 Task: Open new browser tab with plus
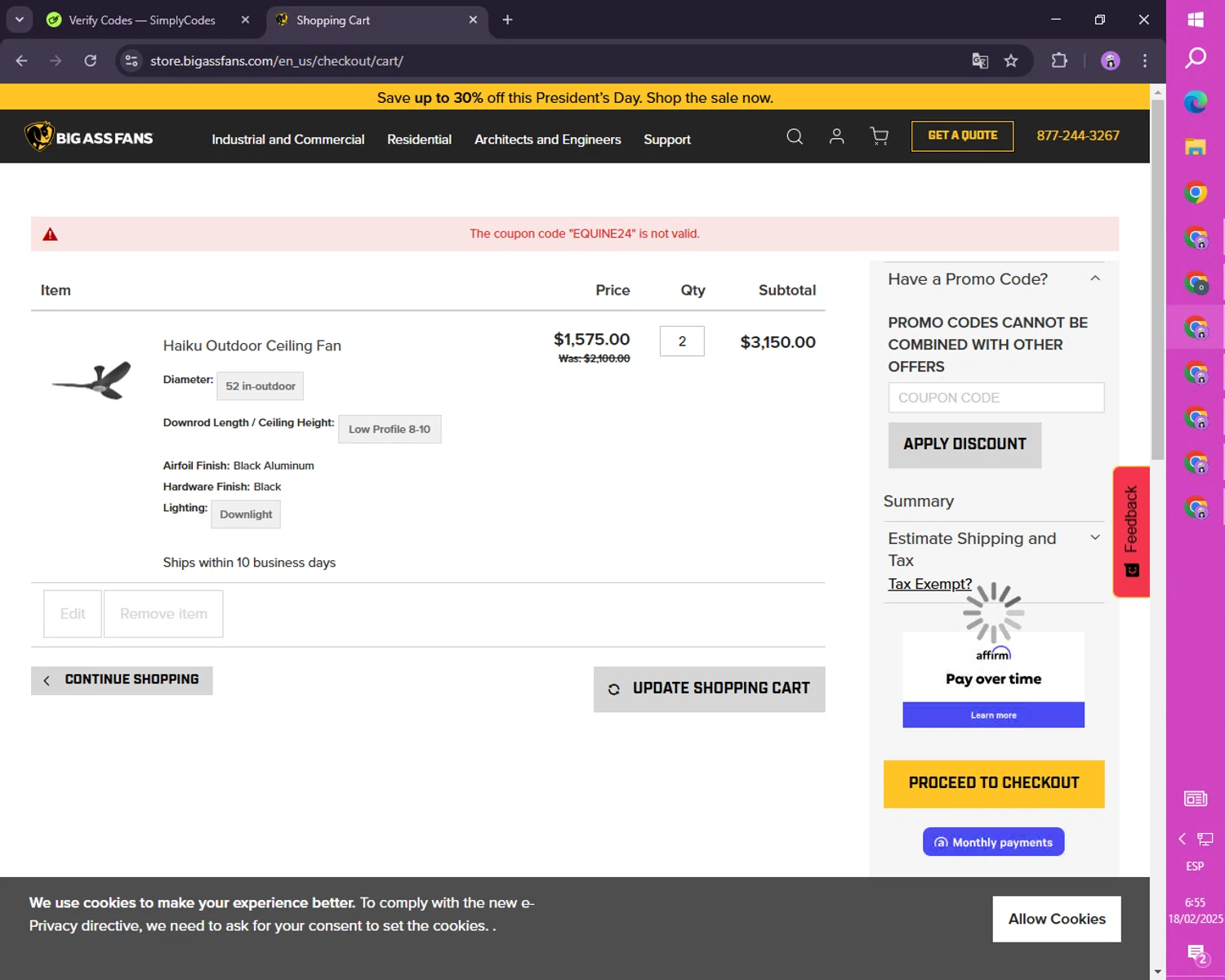tap(507, 20)
